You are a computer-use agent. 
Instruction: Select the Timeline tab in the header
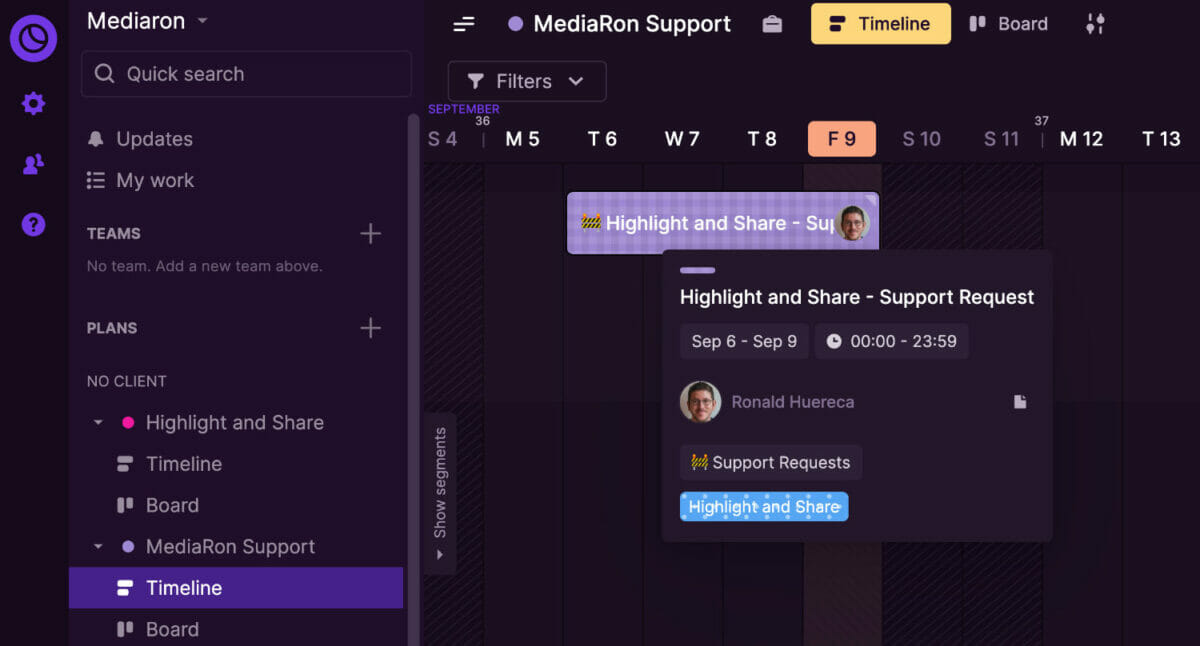click(880, 24)
